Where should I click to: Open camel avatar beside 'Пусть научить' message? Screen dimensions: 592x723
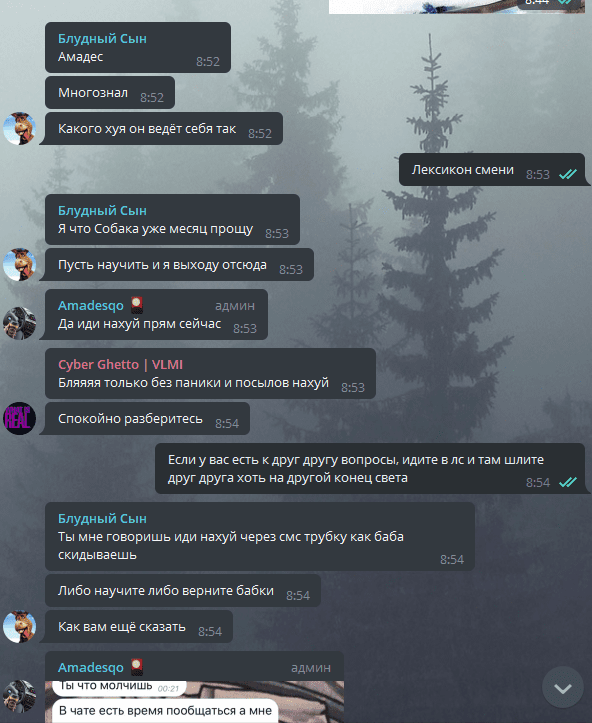(x=19, y=265)
